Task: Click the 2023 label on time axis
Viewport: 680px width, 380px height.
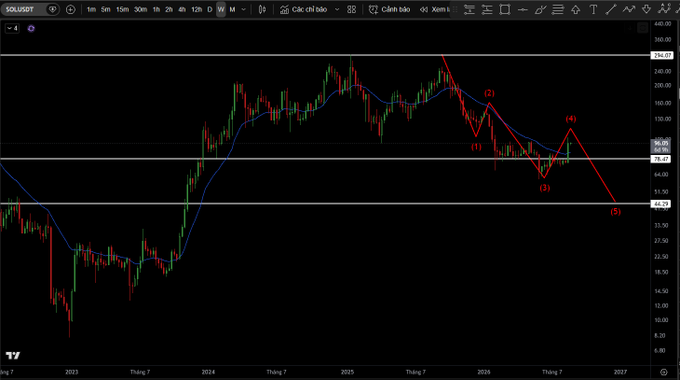Action: (72, 372)
